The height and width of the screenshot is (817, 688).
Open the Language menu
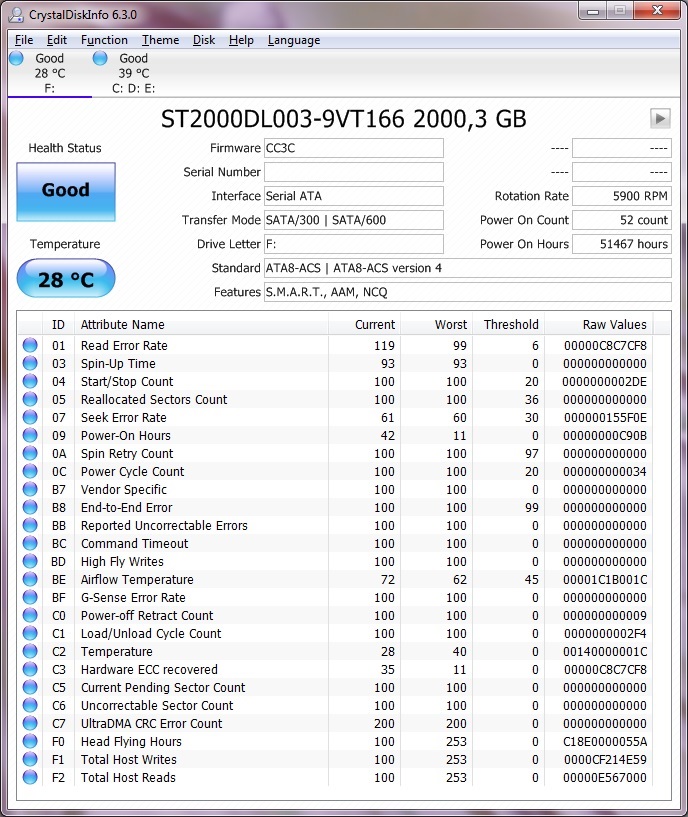click(x=294, y=40)
